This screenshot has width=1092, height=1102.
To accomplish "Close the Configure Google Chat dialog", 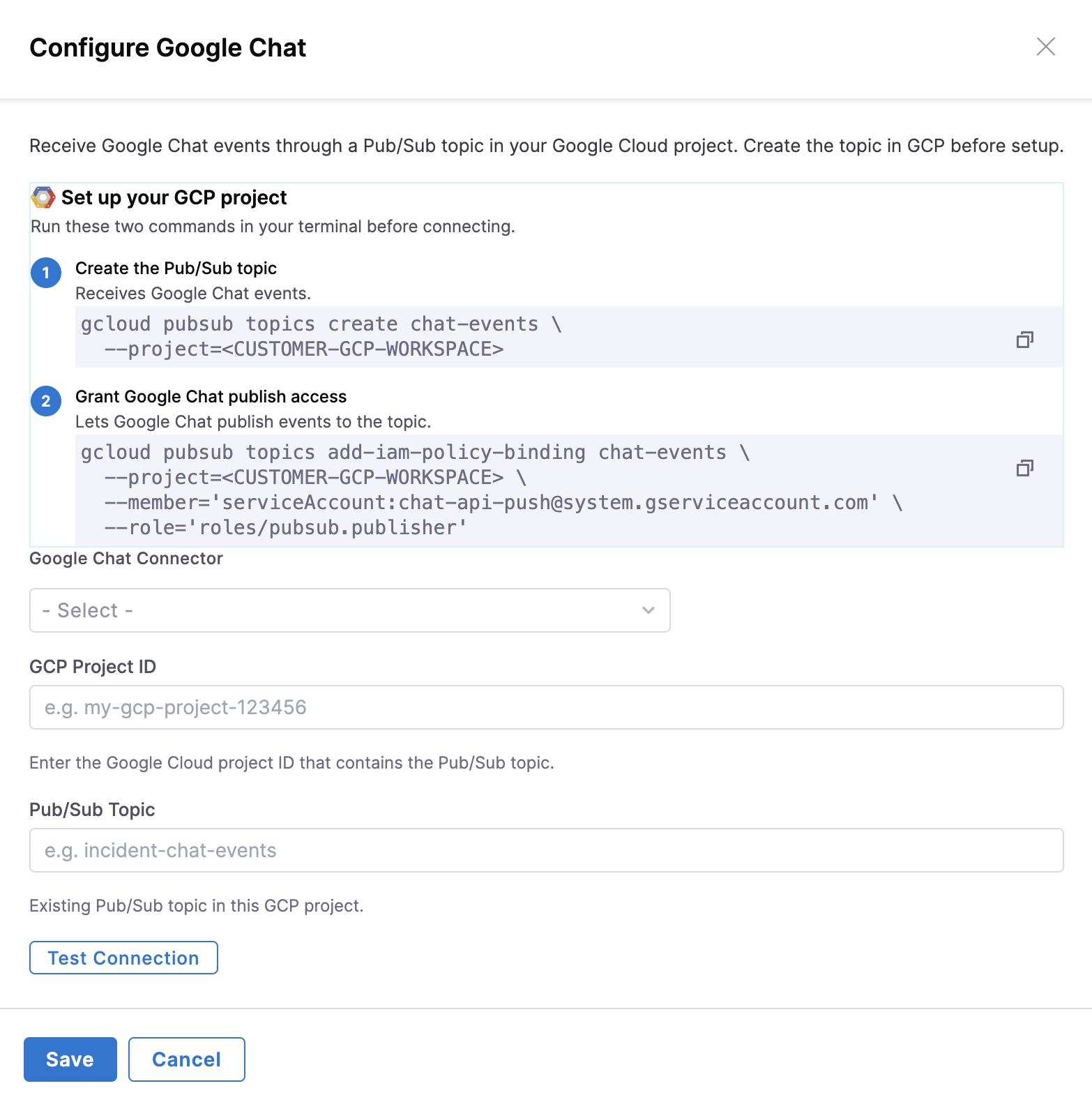I will pos(1045,47).
